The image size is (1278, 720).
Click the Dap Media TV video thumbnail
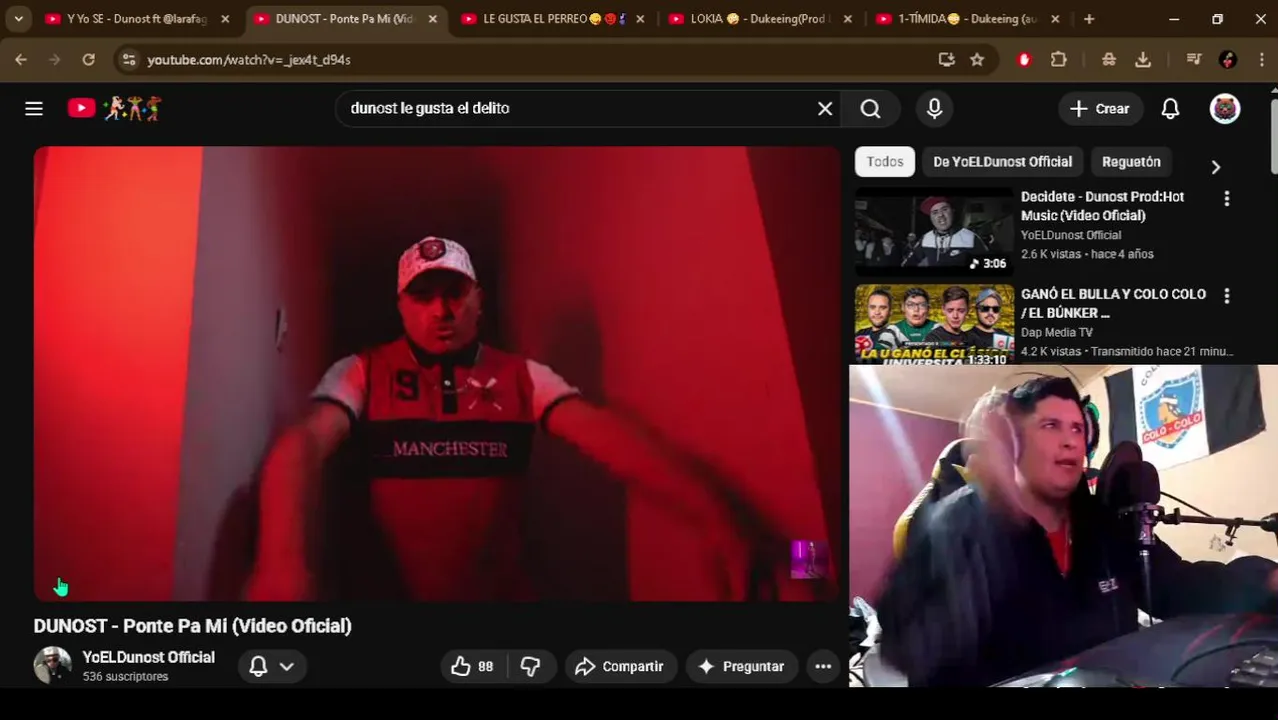[x=934, y=323]
